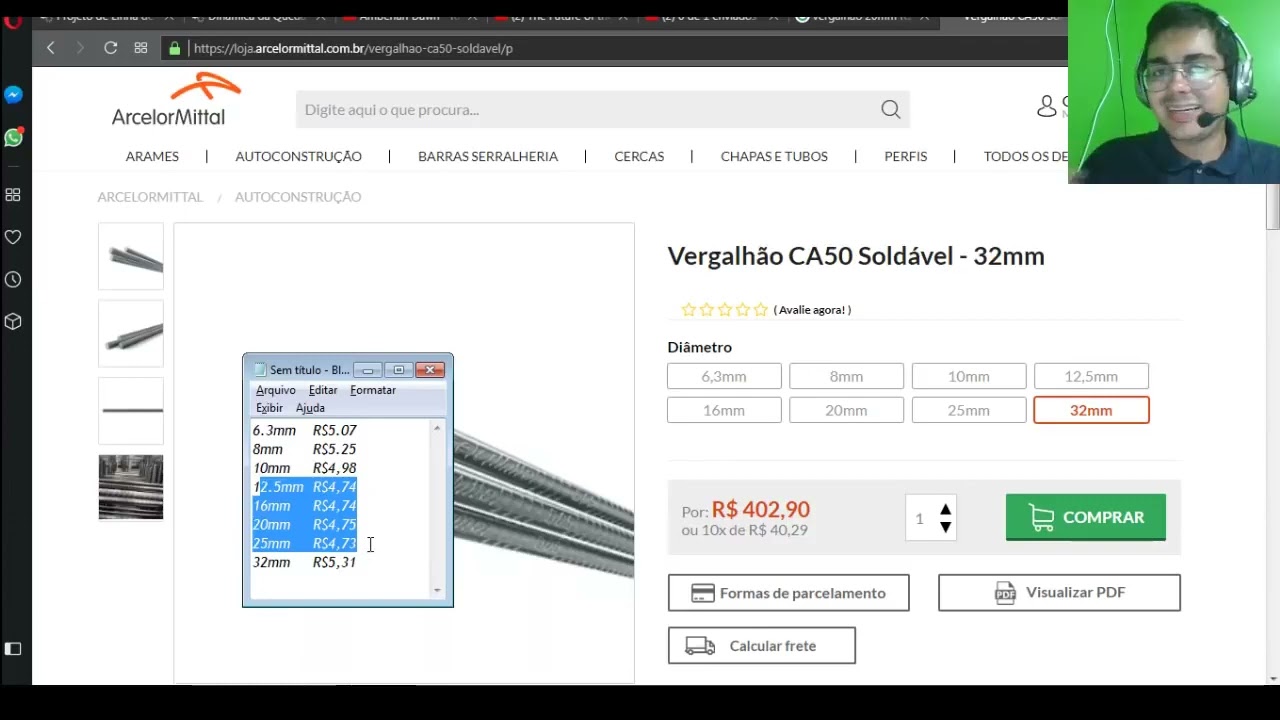
Task: Open bookmarks heart icon in sidebar
Action: pyautogui.click(x=13, y=237)
